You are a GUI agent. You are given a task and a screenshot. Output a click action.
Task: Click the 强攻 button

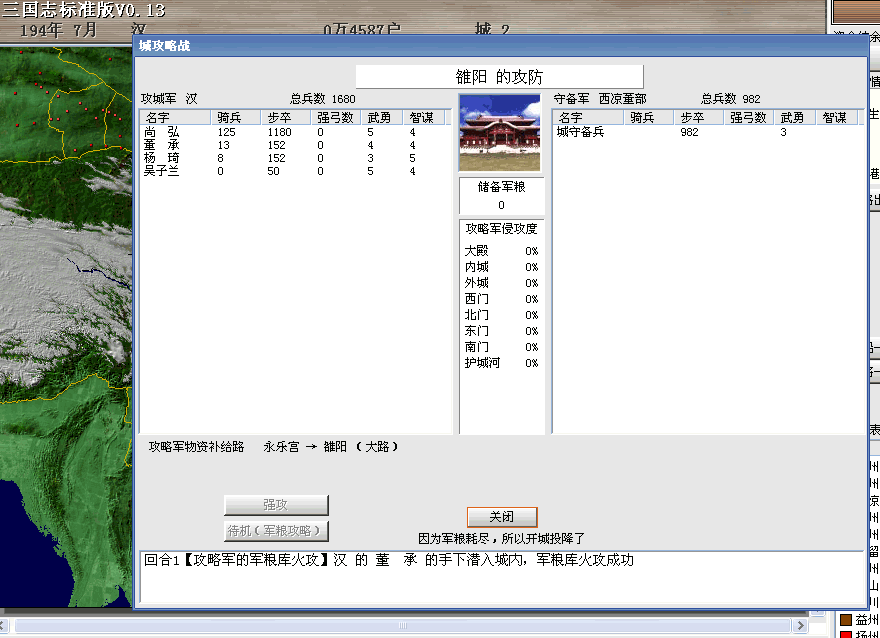pyautogui.click(x=276, y=505)
